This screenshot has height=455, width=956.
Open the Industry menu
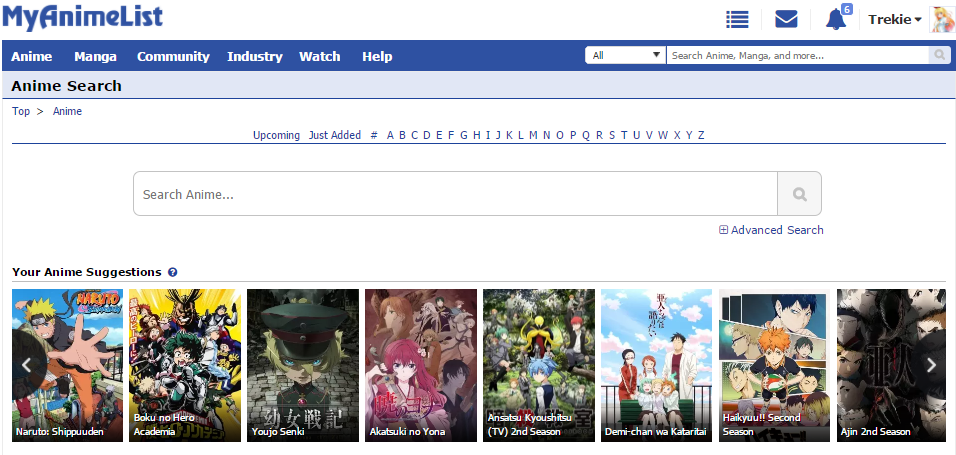pos(255,57)
